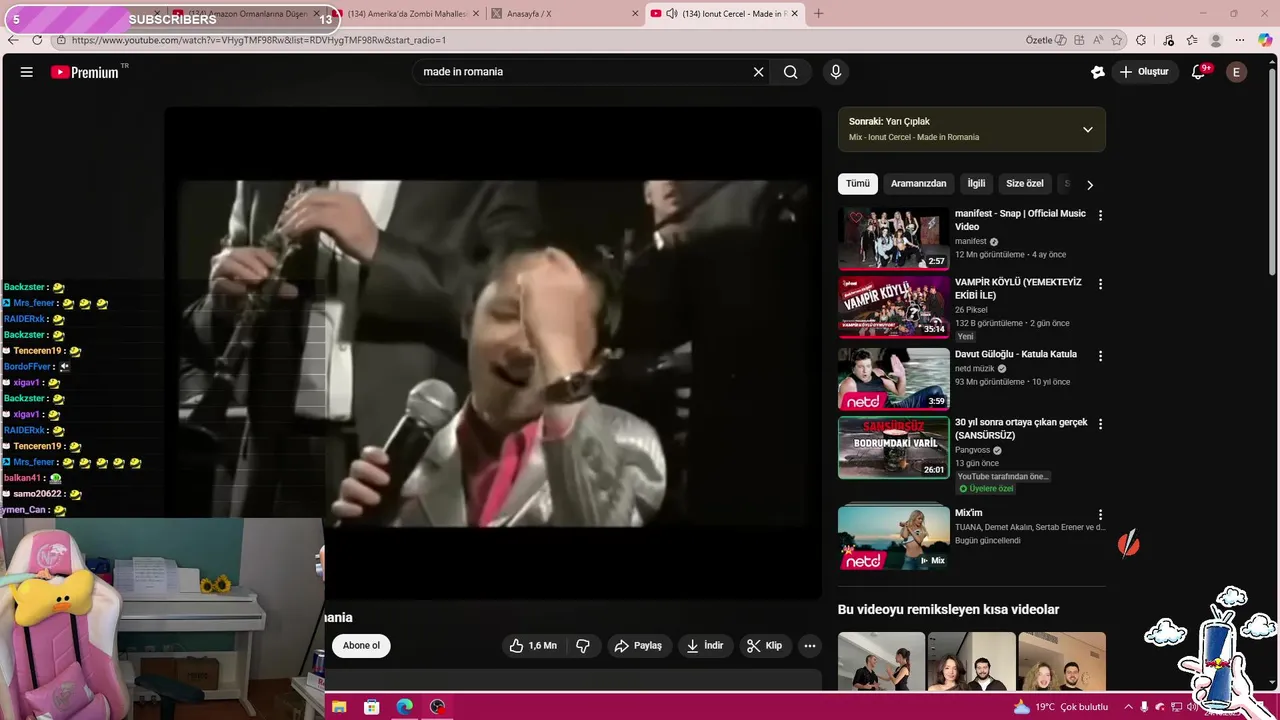Open File Explorer from taskbar
Image resolution: width=1280 pixels, height=720 pixels.
point(339,707)
